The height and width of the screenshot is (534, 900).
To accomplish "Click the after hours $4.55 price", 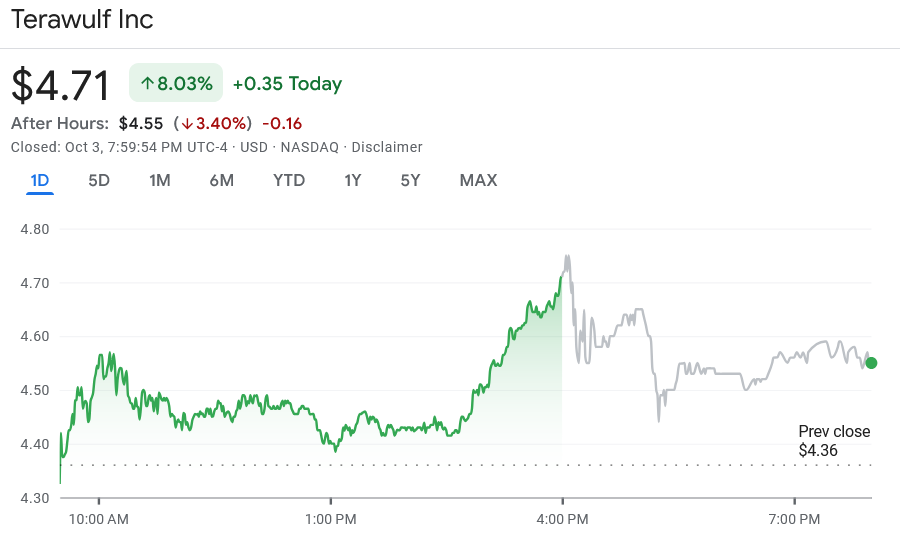I will [140, 124].
